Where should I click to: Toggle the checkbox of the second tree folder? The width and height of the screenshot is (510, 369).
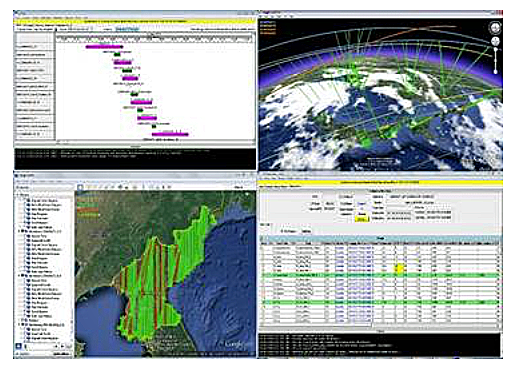coord(23,231)
